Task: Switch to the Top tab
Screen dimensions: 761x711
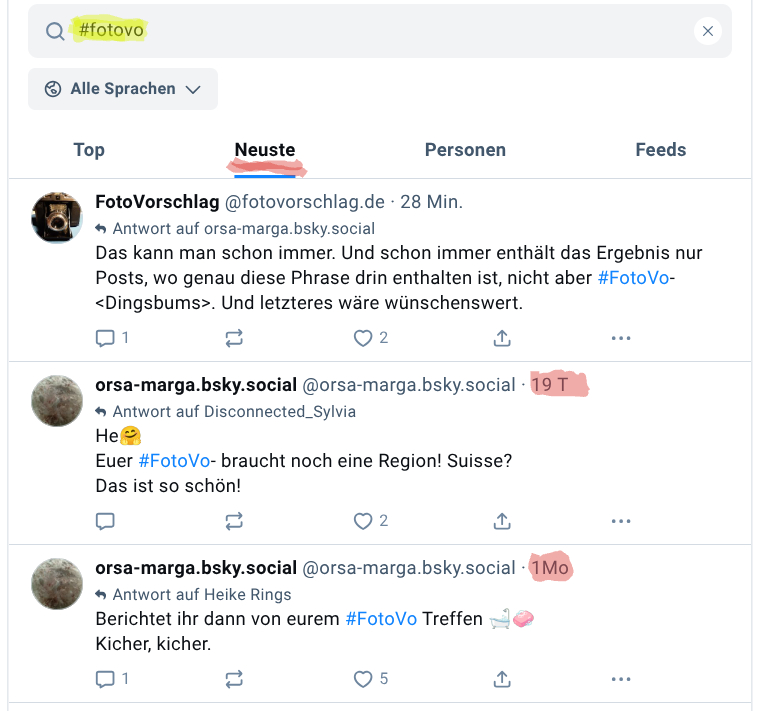Action: coord(89,150)
